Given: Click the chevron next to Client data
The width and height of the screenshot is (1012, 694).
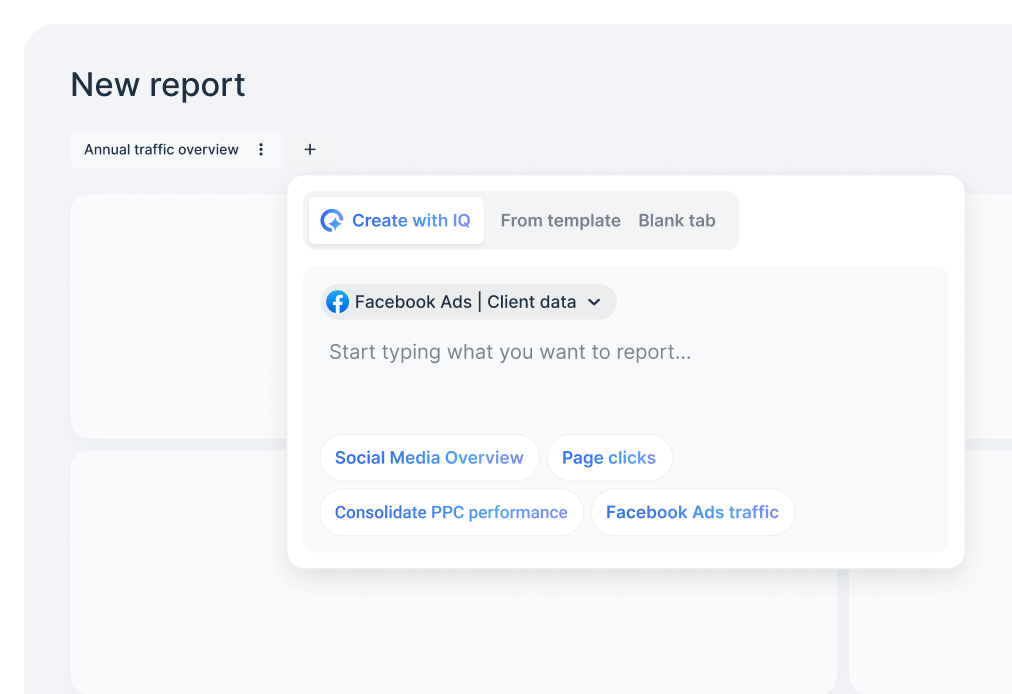Looking at the screenshot, I should 594,302.
